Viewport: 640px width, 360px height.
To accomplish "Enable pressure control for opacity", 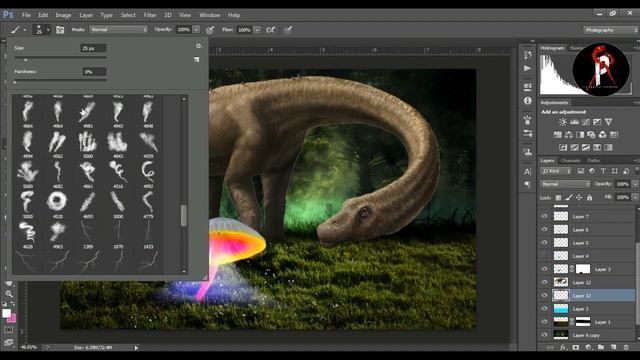I will (210, 30).
